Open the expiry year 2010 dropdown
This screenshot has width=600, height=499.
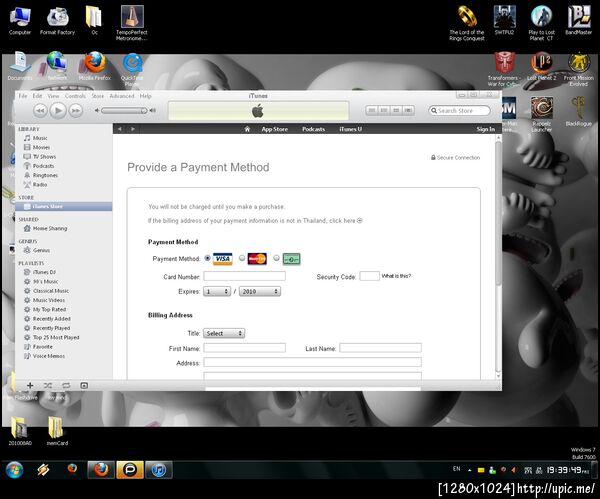pos(260,292)
